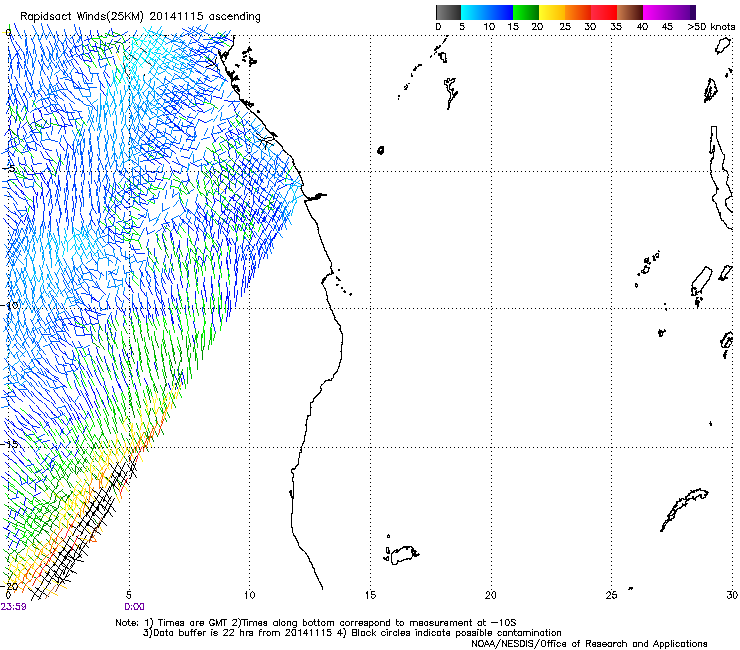Click the small island outline near 15E, 4S
Screen dimensions: 740x650
[x=381, y=150]
